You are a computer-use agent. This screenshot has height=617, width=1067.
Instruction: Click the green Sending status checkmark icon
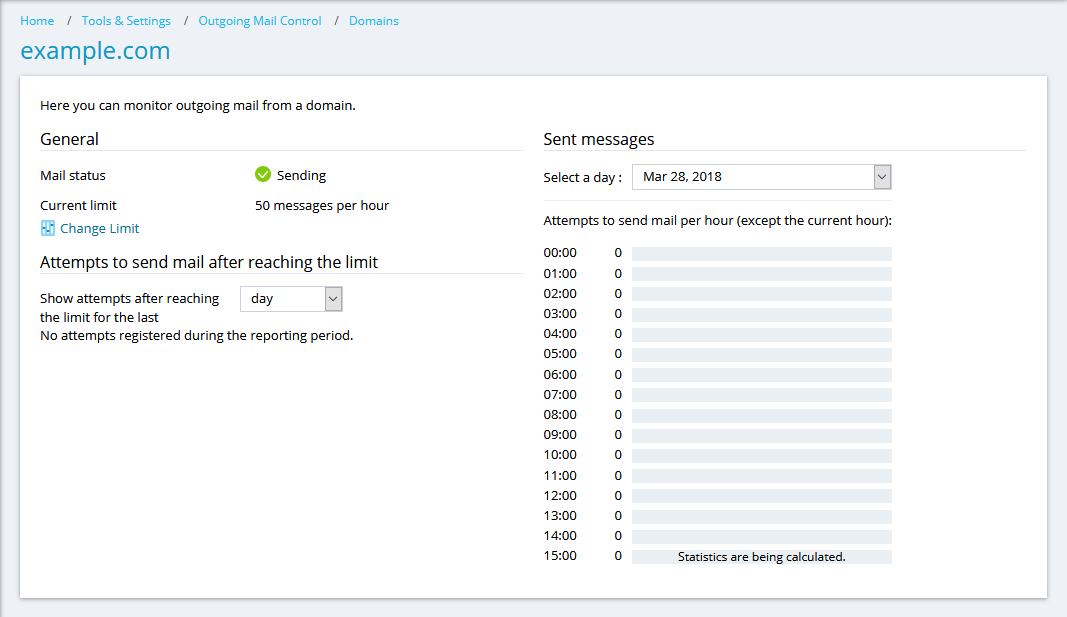click(263, 175)
